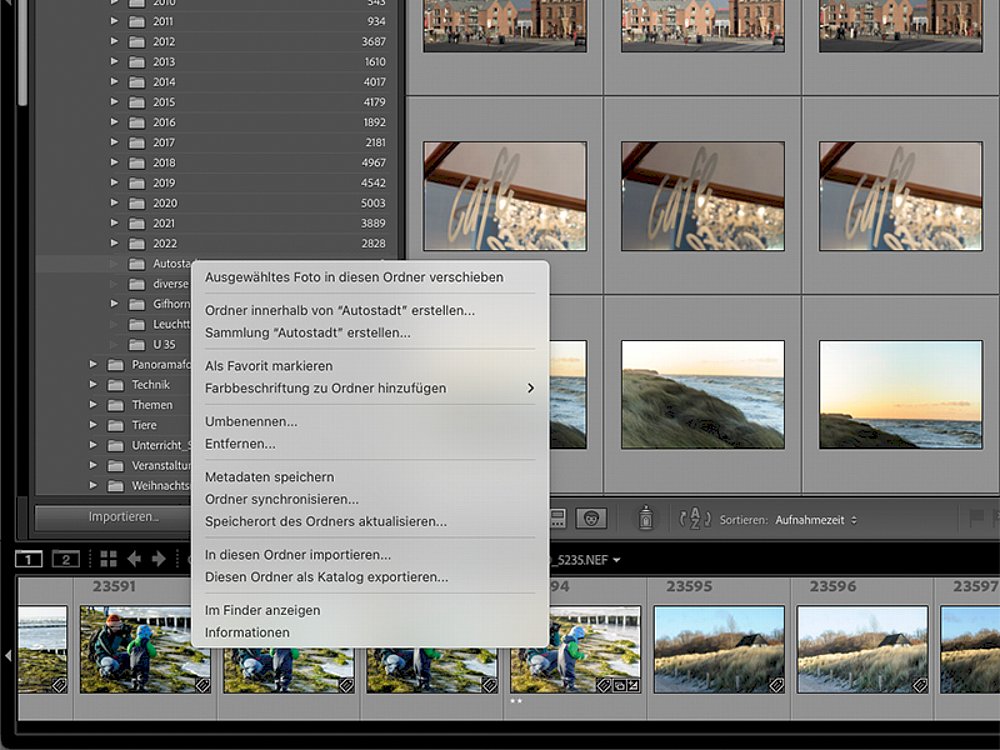The width and height of the screenshot is (1000, 750).
Task: Expand the 2013 folder
Action: (x=114, y=62)
